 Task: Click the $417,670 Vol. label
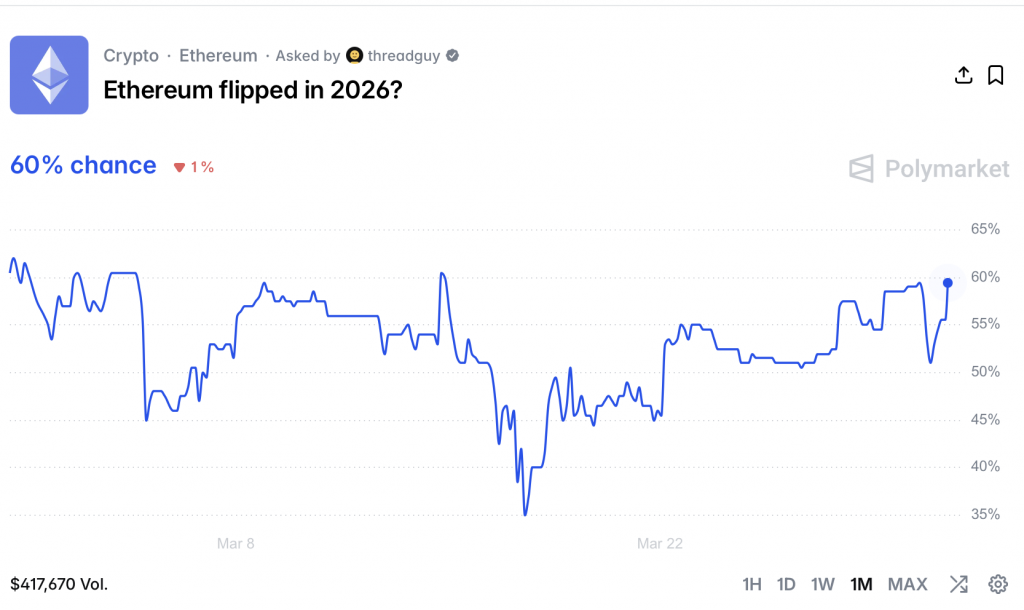pos(59,584)
